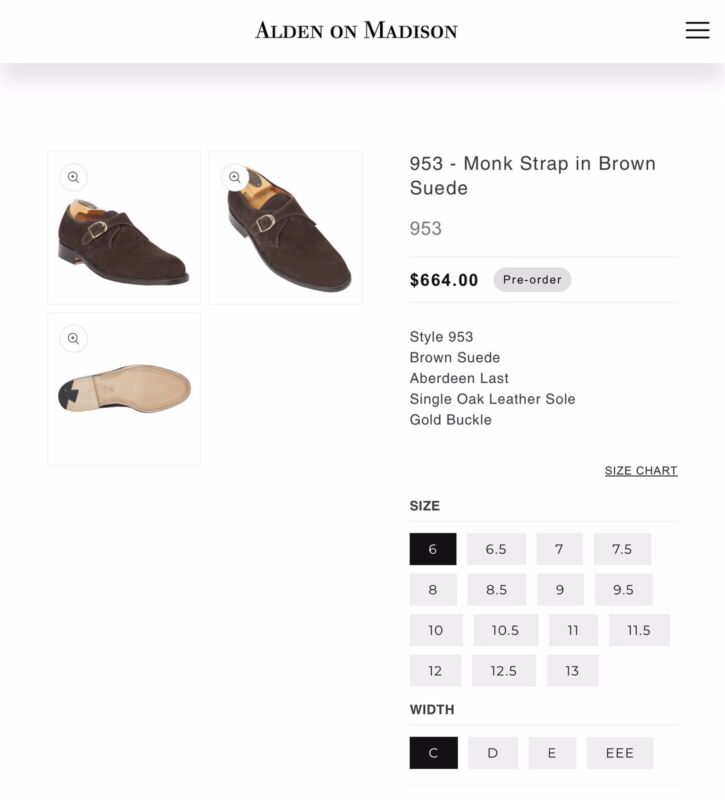Select width D
This screenshot has height=800, width=725.
point(493,752)
